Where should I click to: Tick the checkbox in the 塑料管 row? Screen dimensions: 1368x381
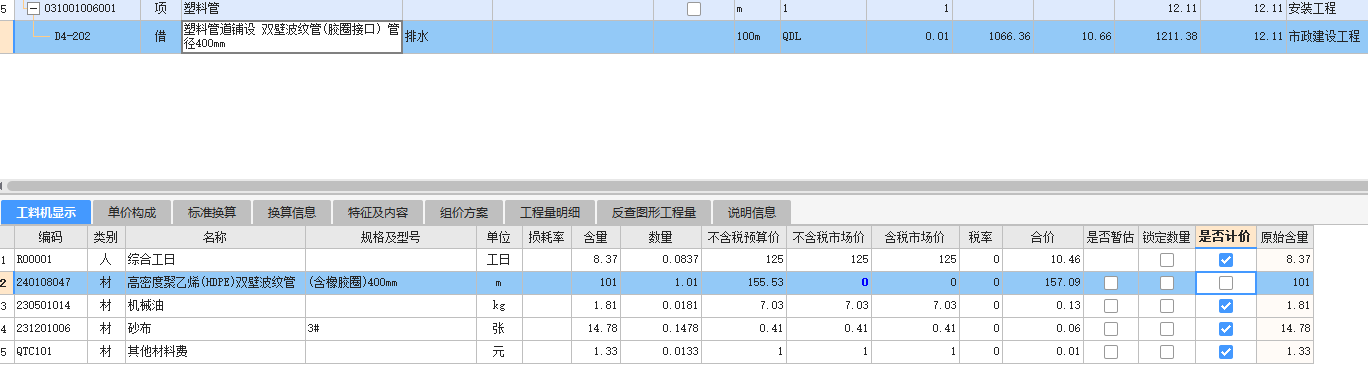pos(694,8)
